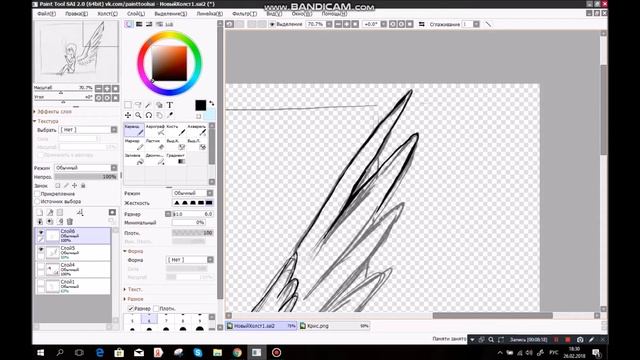
Task: Select the Кисть (Brush) tool
Action: point(176,130)
